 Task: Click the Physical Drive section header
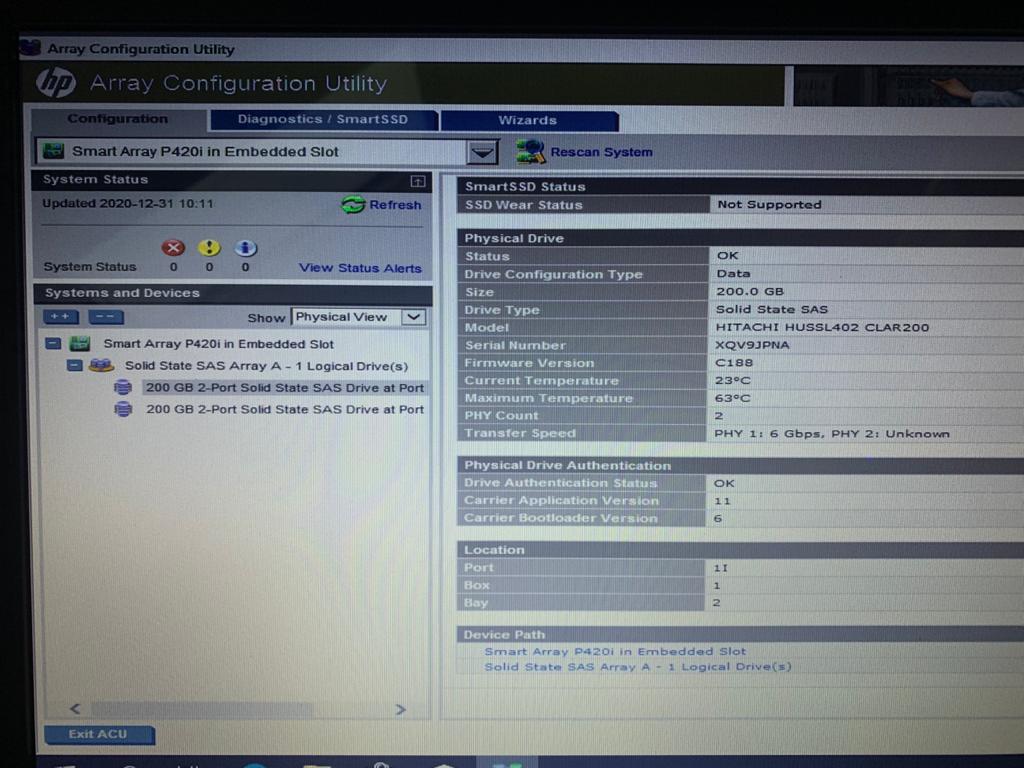point(741,238)
